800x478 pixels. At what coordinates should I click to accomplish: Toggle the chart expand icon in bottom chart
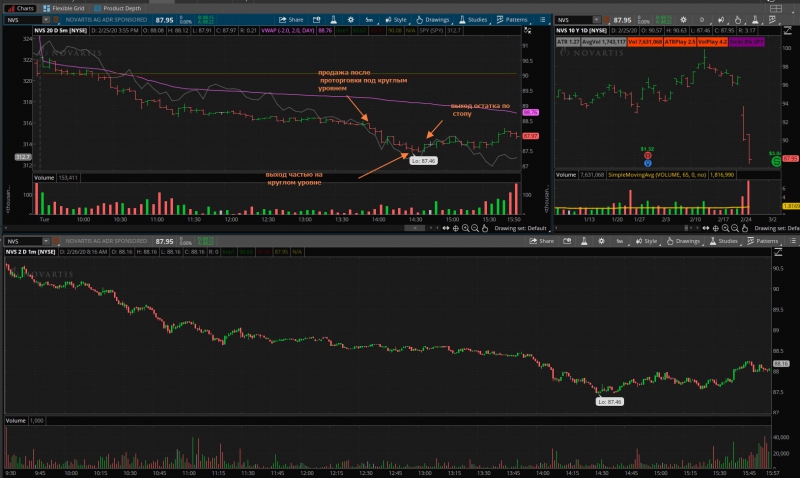click(x=778, y=251)
